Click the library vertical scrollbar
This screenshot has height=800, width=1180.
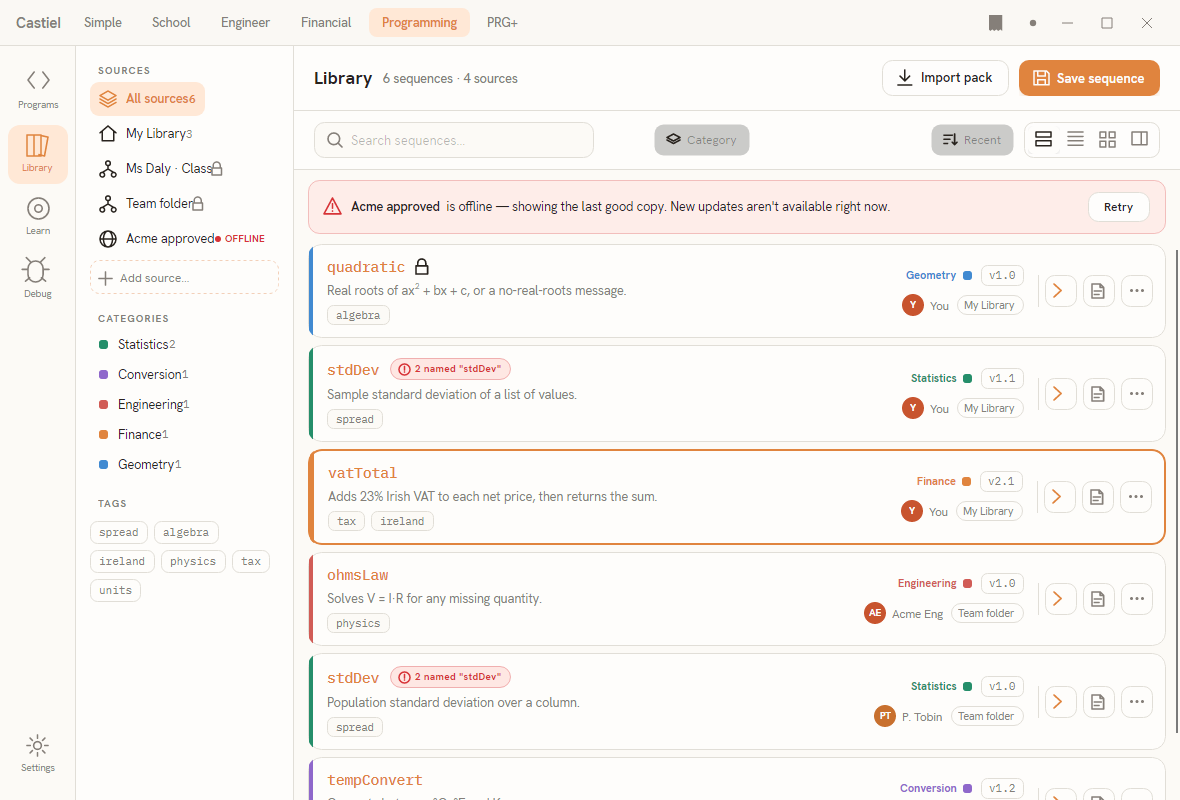[1175, 489]
